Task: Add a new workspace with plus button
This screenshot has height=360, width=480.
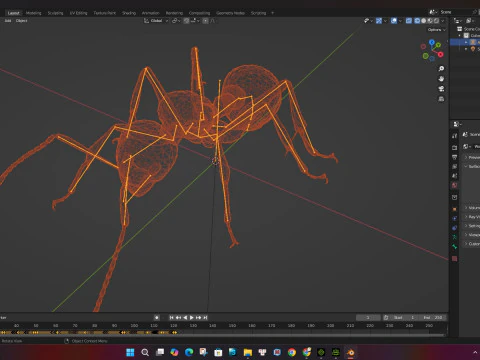Action: 272,13
